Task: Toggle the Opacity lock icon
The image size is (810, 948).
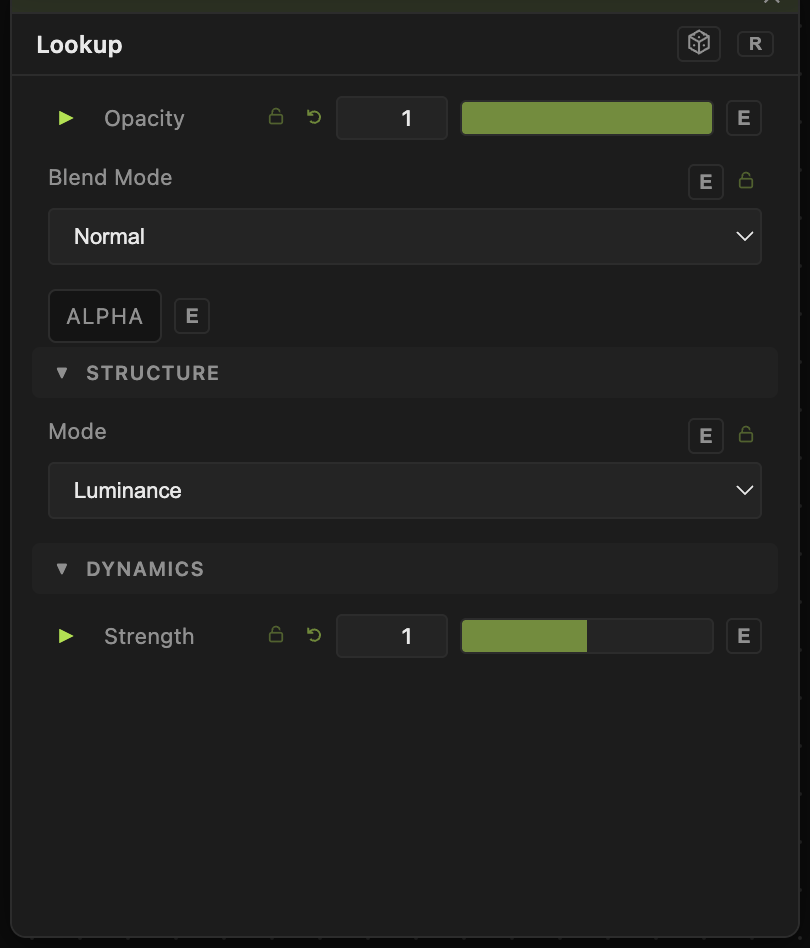Action: click(276, 117)
